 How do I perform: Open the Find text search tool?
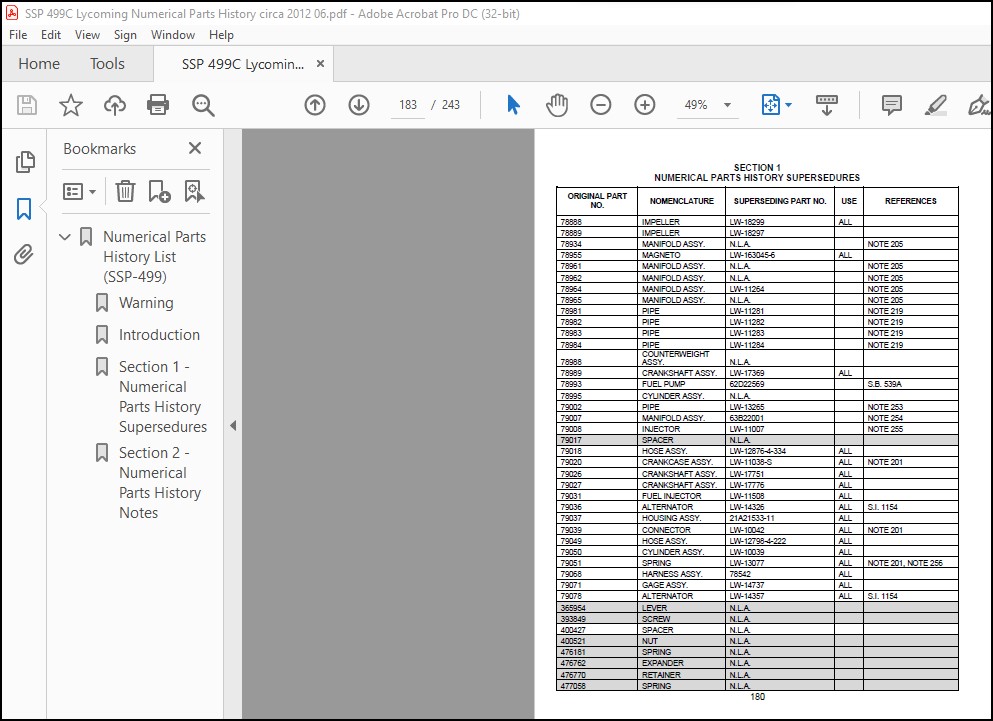[203, 105]
